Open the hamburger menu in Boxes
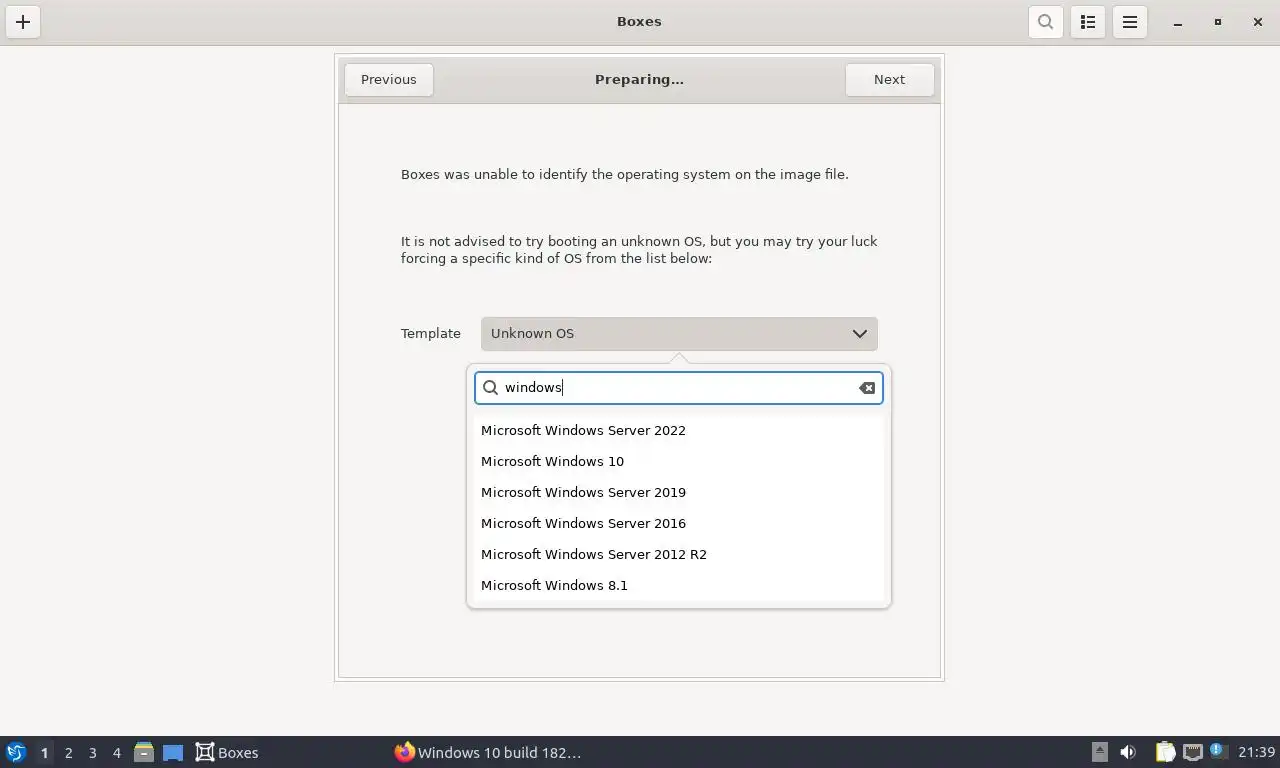This screenshot has height=768, width=1280. [1130, 22]
